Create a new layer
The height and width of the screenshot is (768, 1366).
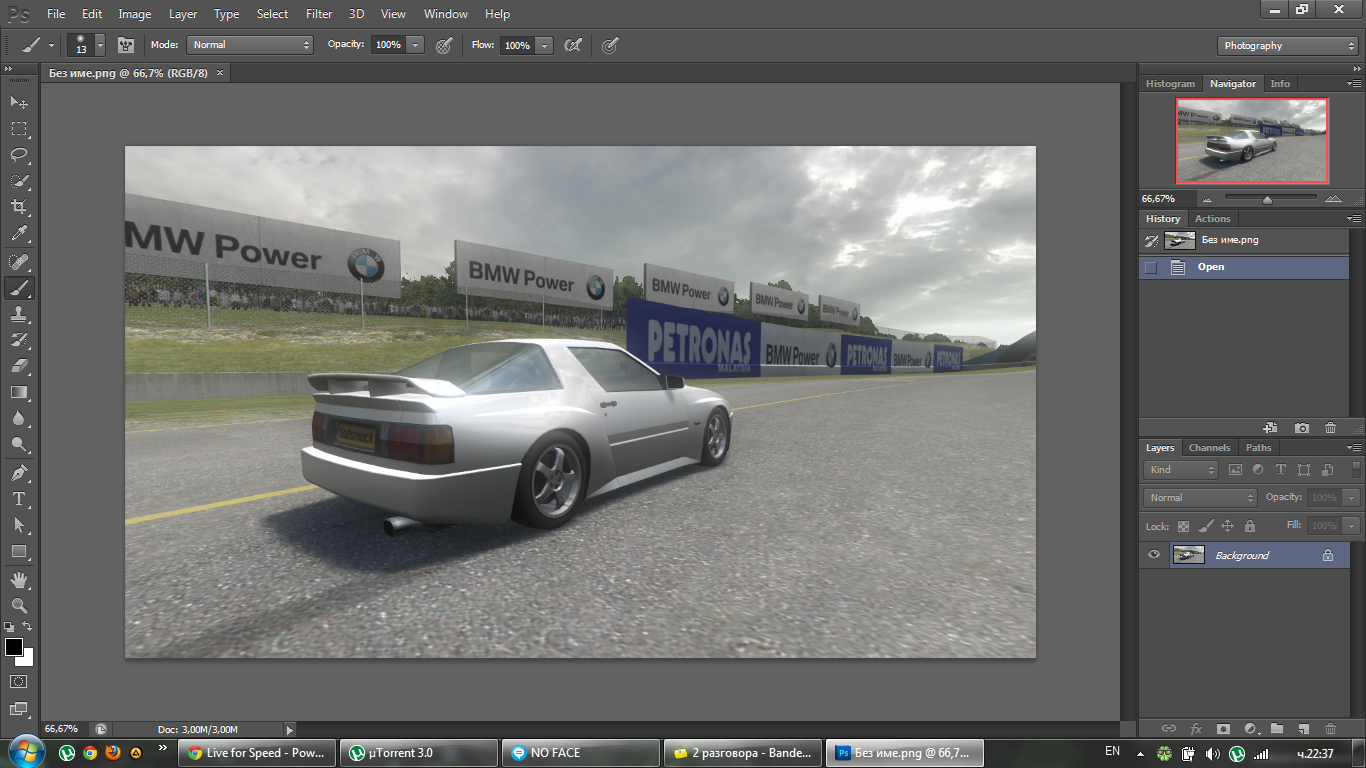click(x=1303, y=729)
